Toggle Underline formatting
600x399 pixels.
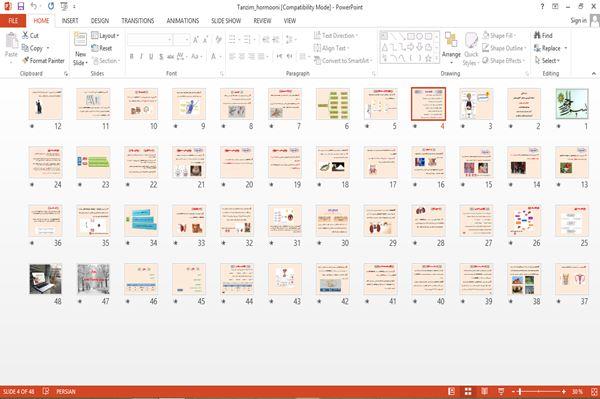click(x=151, y=57)
